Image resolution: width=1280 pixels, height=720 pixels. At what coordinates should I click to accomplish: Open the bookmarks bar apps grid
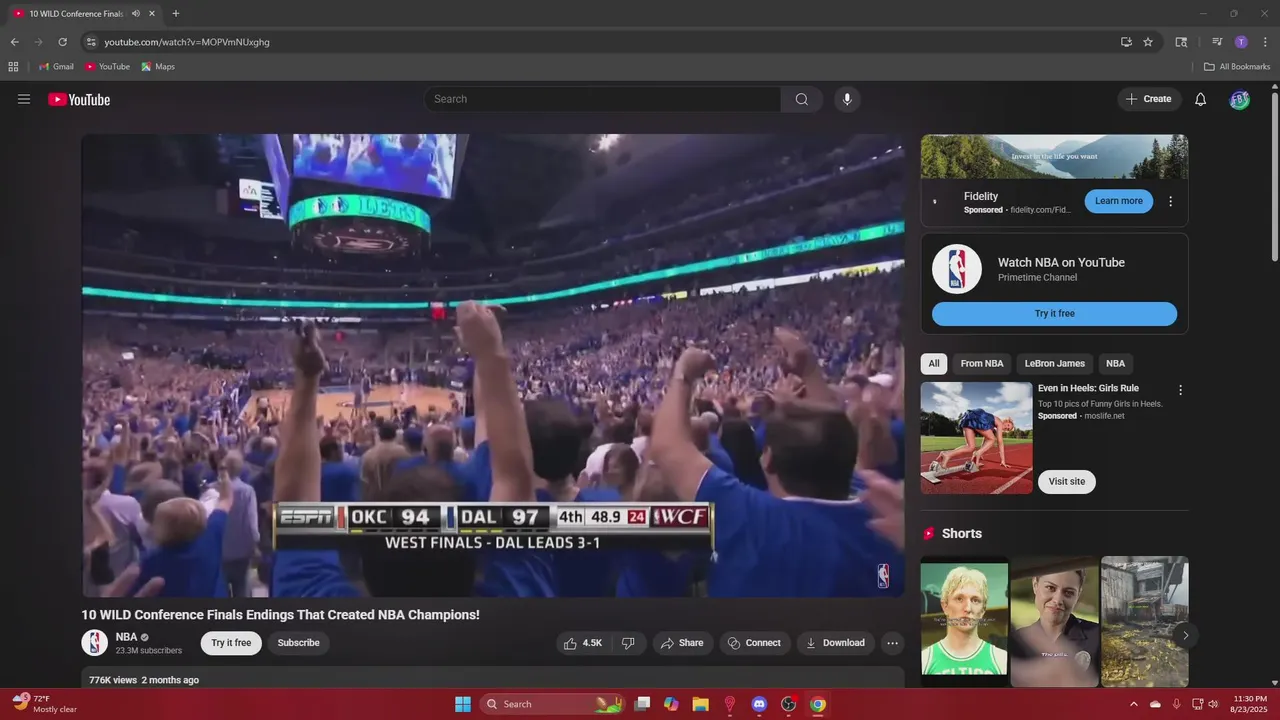coord(13,67)
